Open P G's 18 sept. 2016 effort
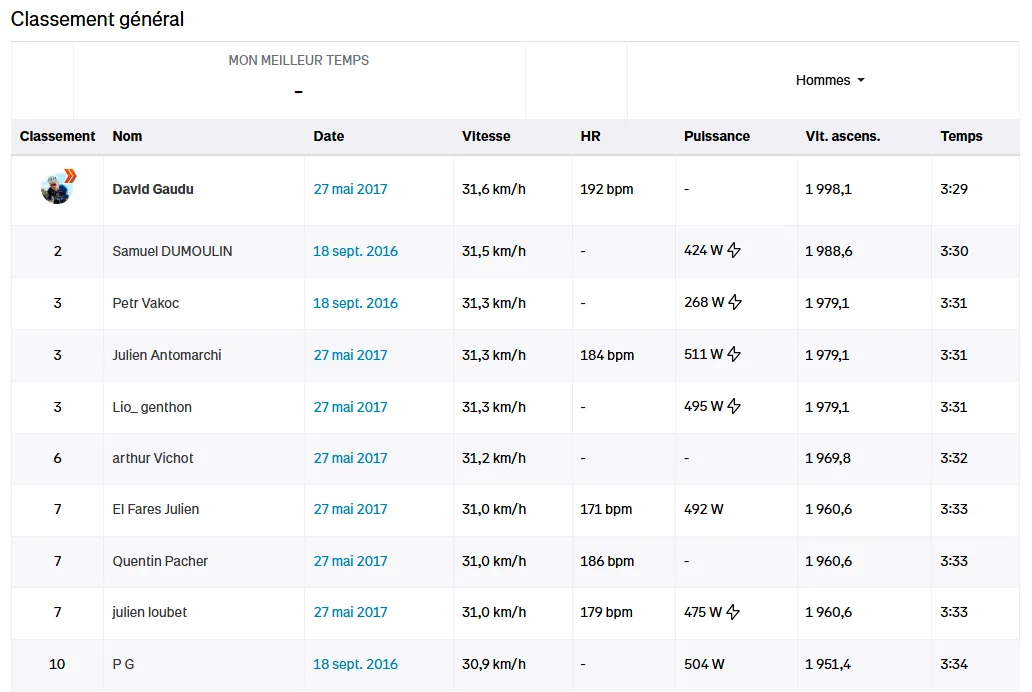 click(355, 664)
